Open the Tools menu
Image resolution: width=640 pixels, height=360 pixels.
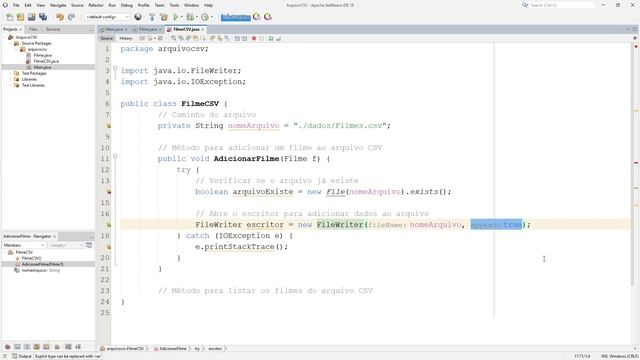(x=174, y=5)
